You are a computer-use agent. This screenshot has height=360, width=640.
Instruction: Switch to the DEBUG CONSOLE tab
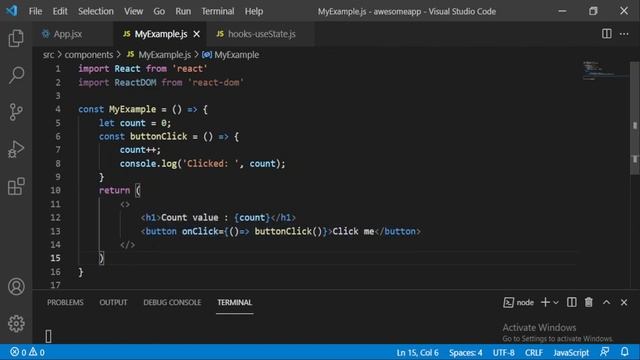[172, 302]
